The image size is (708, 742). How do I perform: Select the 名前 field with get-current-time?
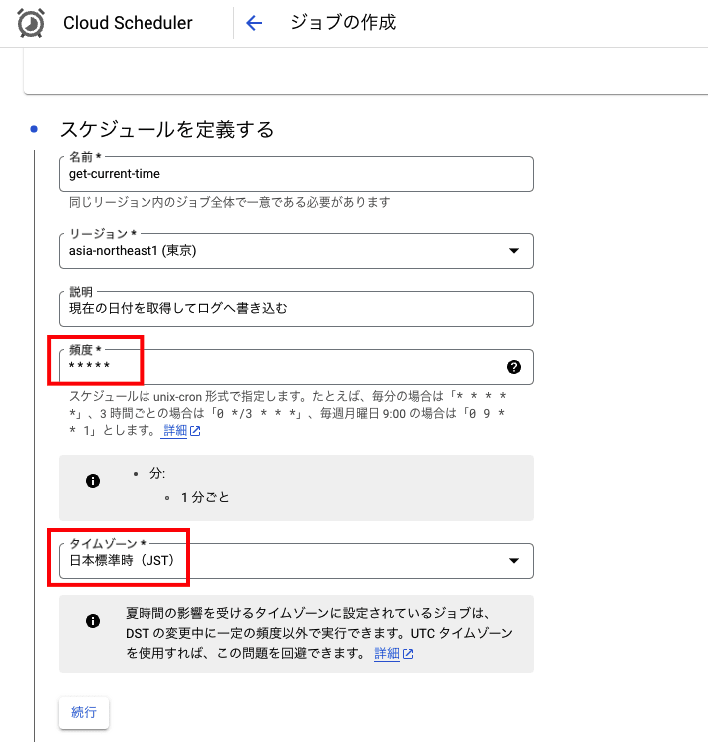click(296, 174)
